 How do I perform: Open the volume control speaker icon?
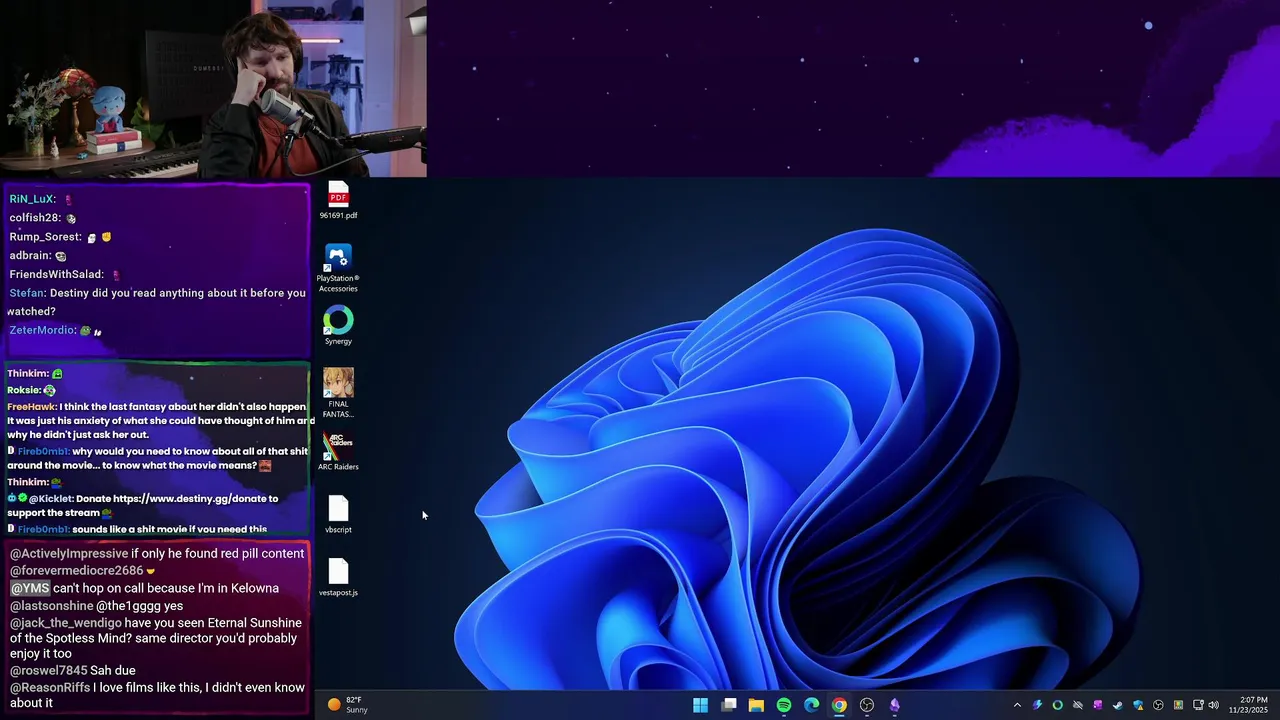tap(1214, 705)
